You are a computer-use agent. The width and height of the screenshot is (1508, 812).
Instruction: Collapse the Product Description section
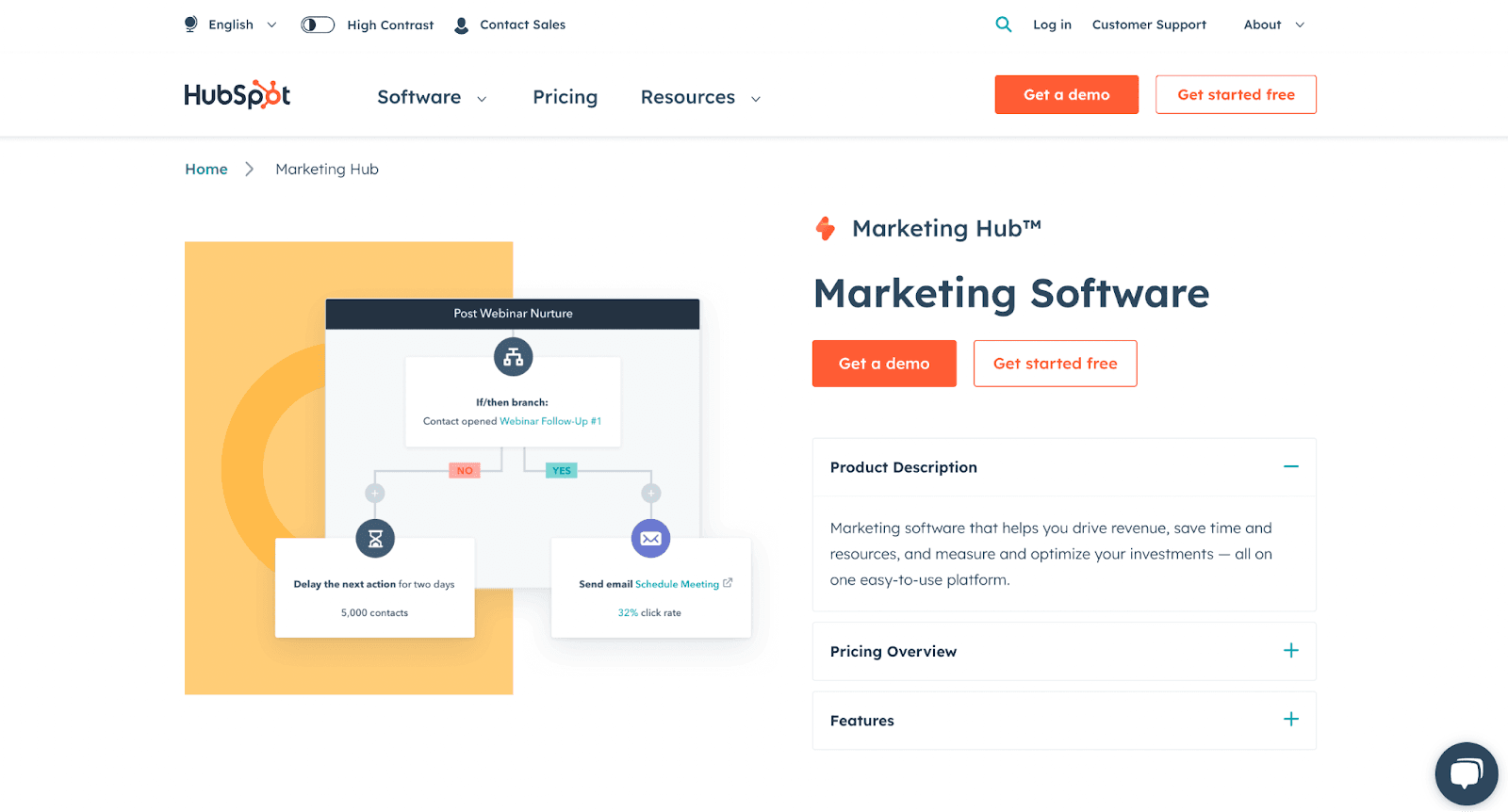point(1291,467)
